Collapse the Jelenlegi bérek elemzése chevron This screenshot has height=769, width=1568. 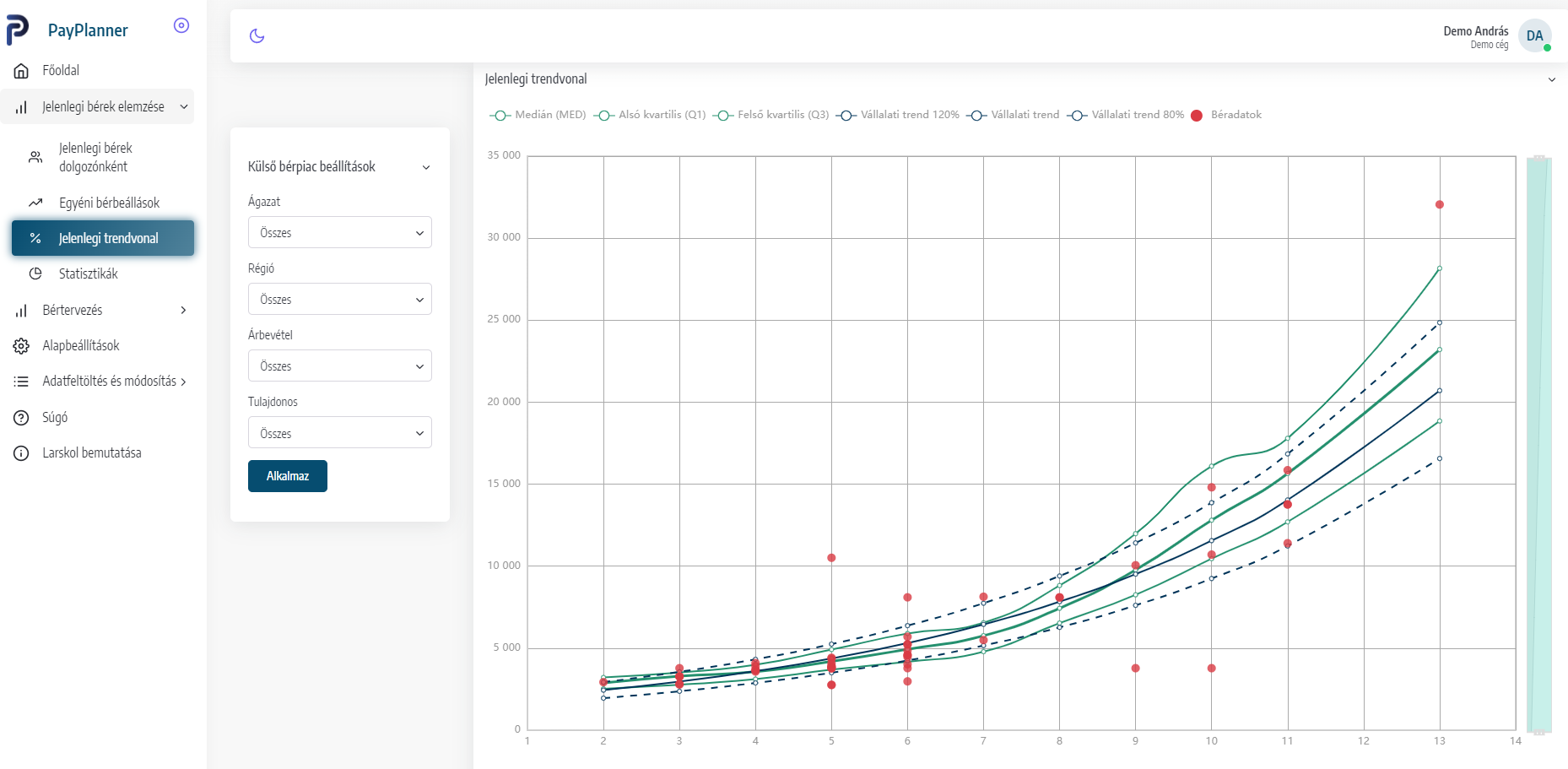coord(184,107)
